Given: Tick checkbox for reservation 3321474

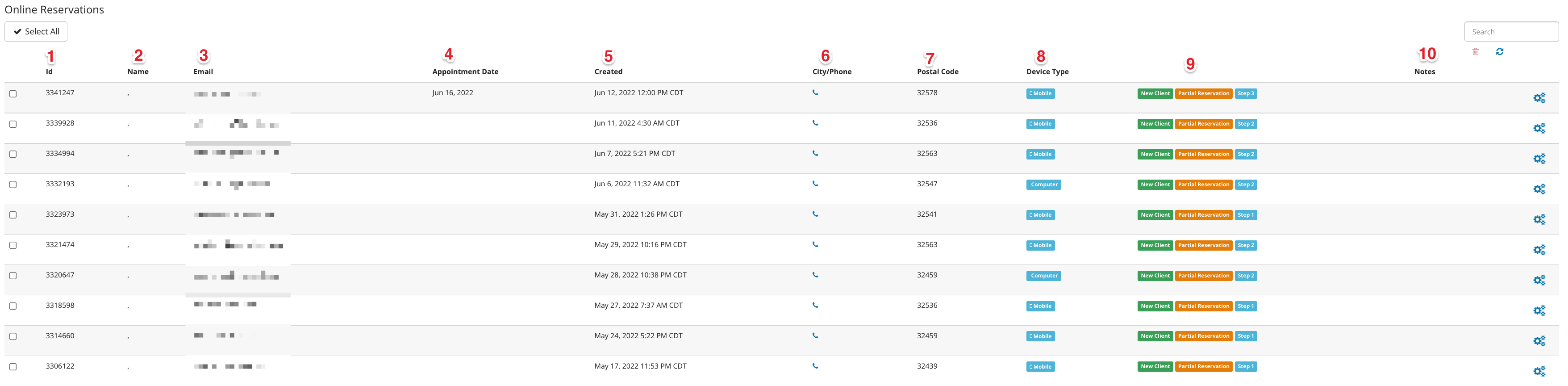Looking at the screenshot, I should coord(13,245).
